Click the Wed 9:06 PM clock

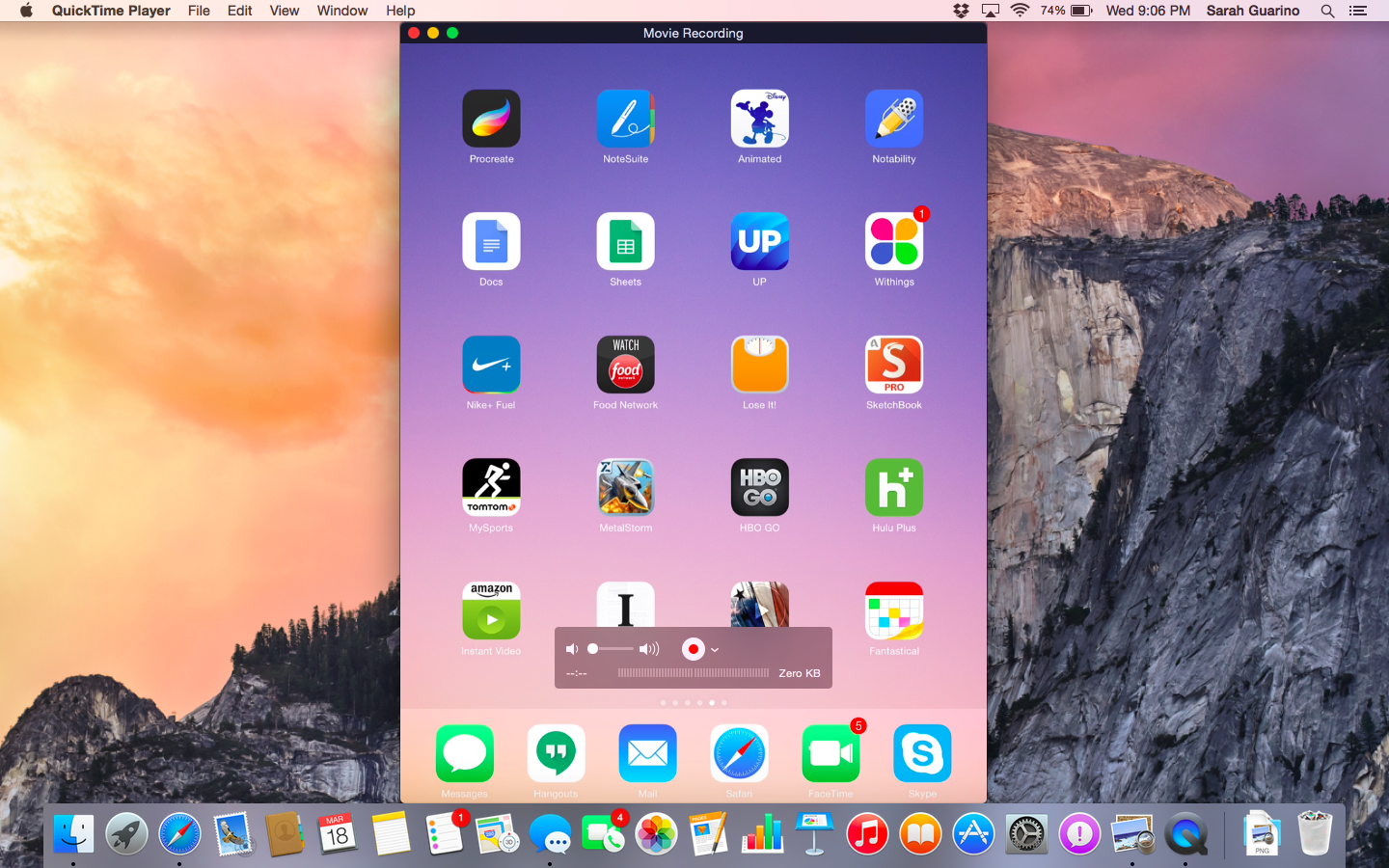pyautogui.click(x=1148, y=11)
